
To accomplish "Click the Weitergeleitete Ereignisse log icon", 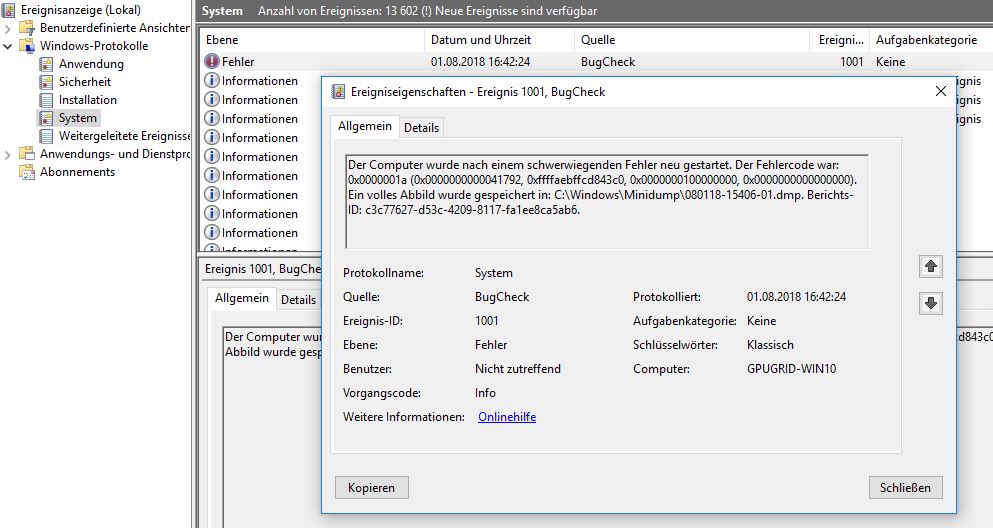I will [46, 136].
